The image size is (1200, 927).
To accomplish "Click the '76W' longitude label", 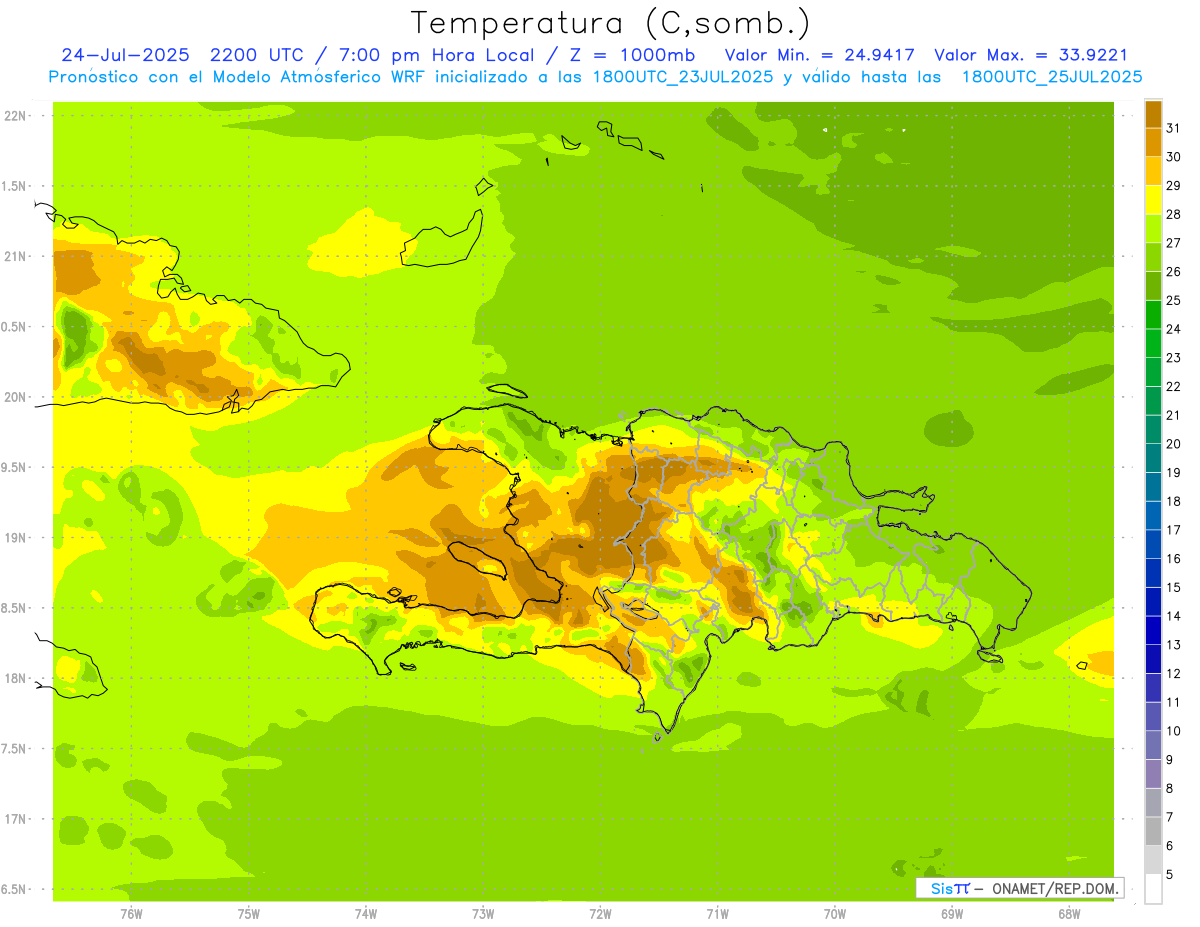I will (x=131, y=914).
